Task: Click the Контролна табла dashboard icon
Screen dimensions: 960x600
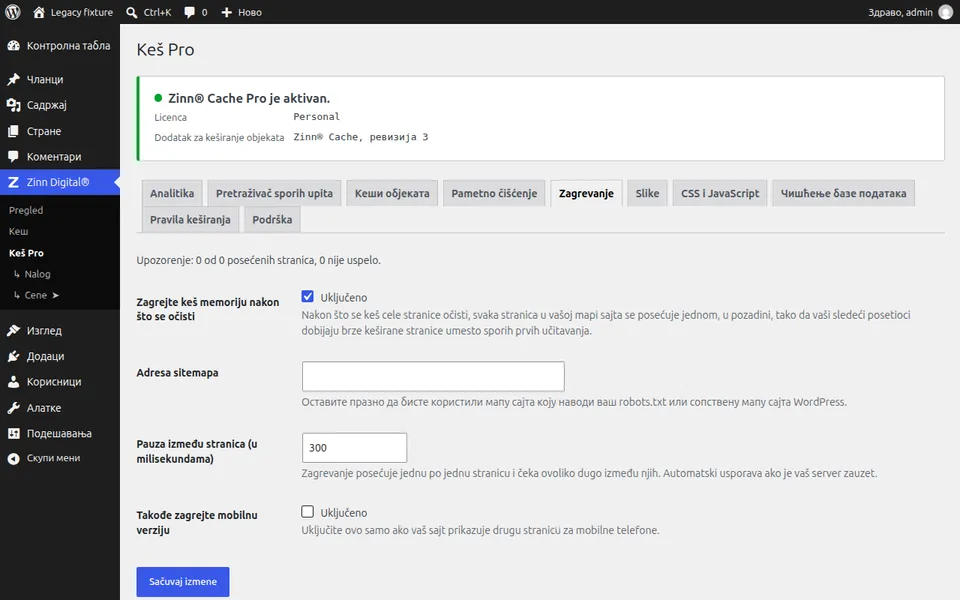Action: tap(13, 46)
